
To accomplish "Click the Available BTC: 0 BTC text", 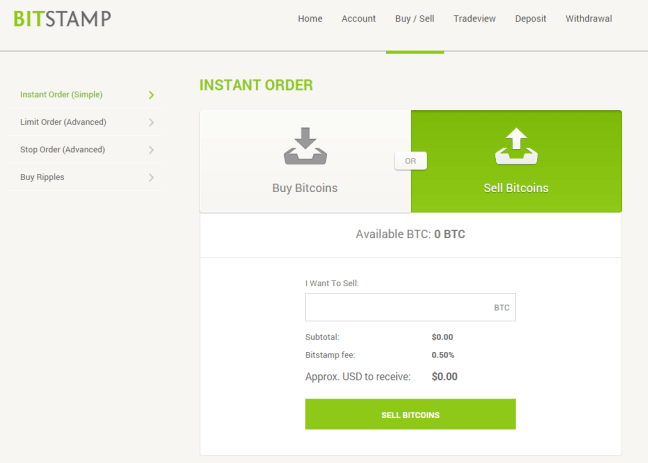I will click(x=410, y=234).
